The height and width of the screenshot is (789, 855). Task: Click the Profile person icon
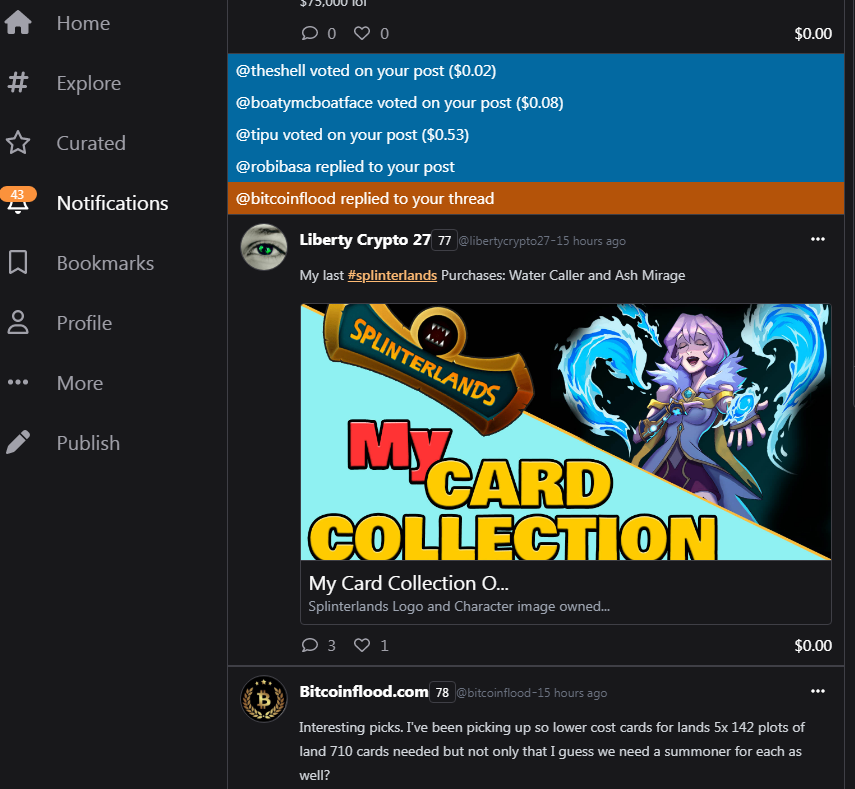pyautogui.click(x=18, y=322)
